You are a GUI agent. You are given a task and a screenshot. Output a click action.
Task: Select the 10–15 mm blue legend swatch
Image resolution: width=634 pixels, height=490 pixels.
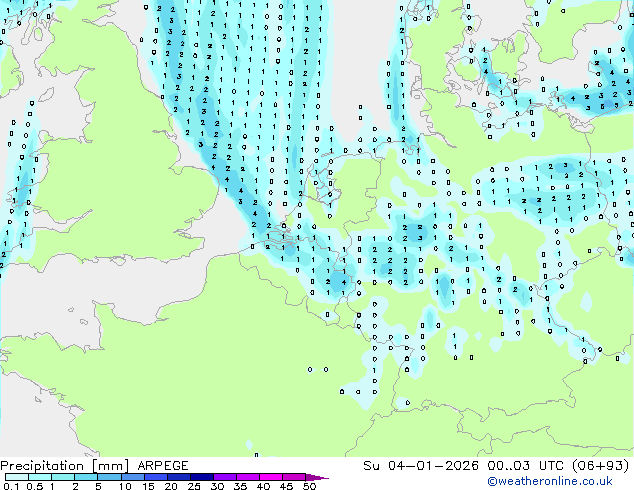click(x=132, y=477)
